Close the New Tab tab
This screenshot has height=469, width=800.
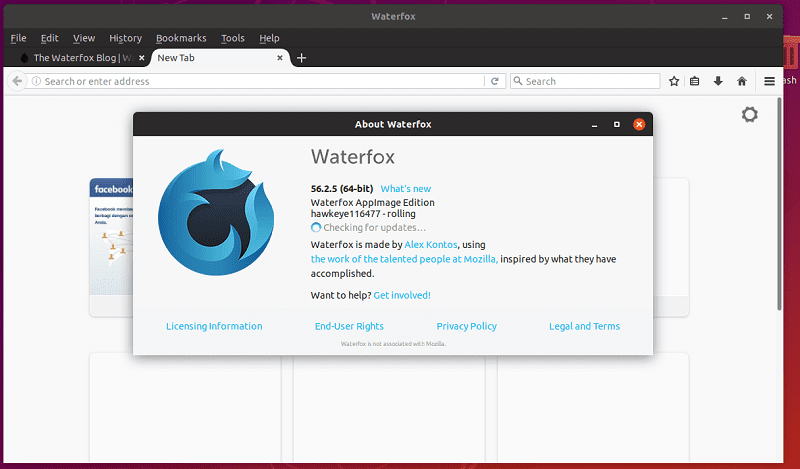[x=280, y=58]
